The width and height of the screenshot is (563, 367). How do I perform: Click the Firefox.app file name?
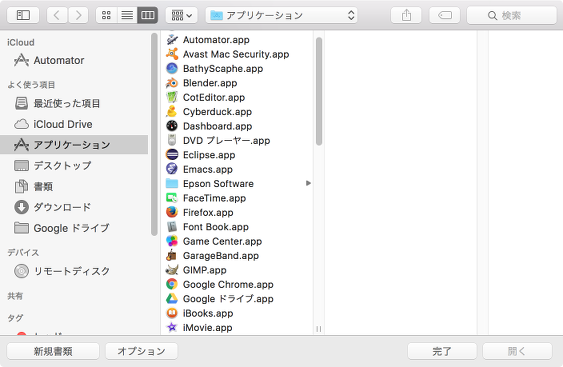tap(208, 213)
